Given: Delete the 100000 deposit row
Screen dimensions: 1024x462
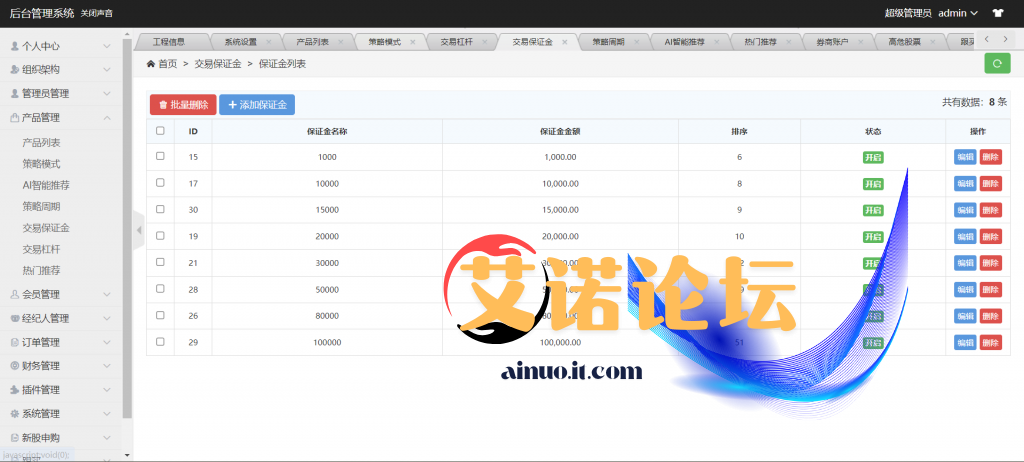Looking at the screenshot, I should click(990, 342).
